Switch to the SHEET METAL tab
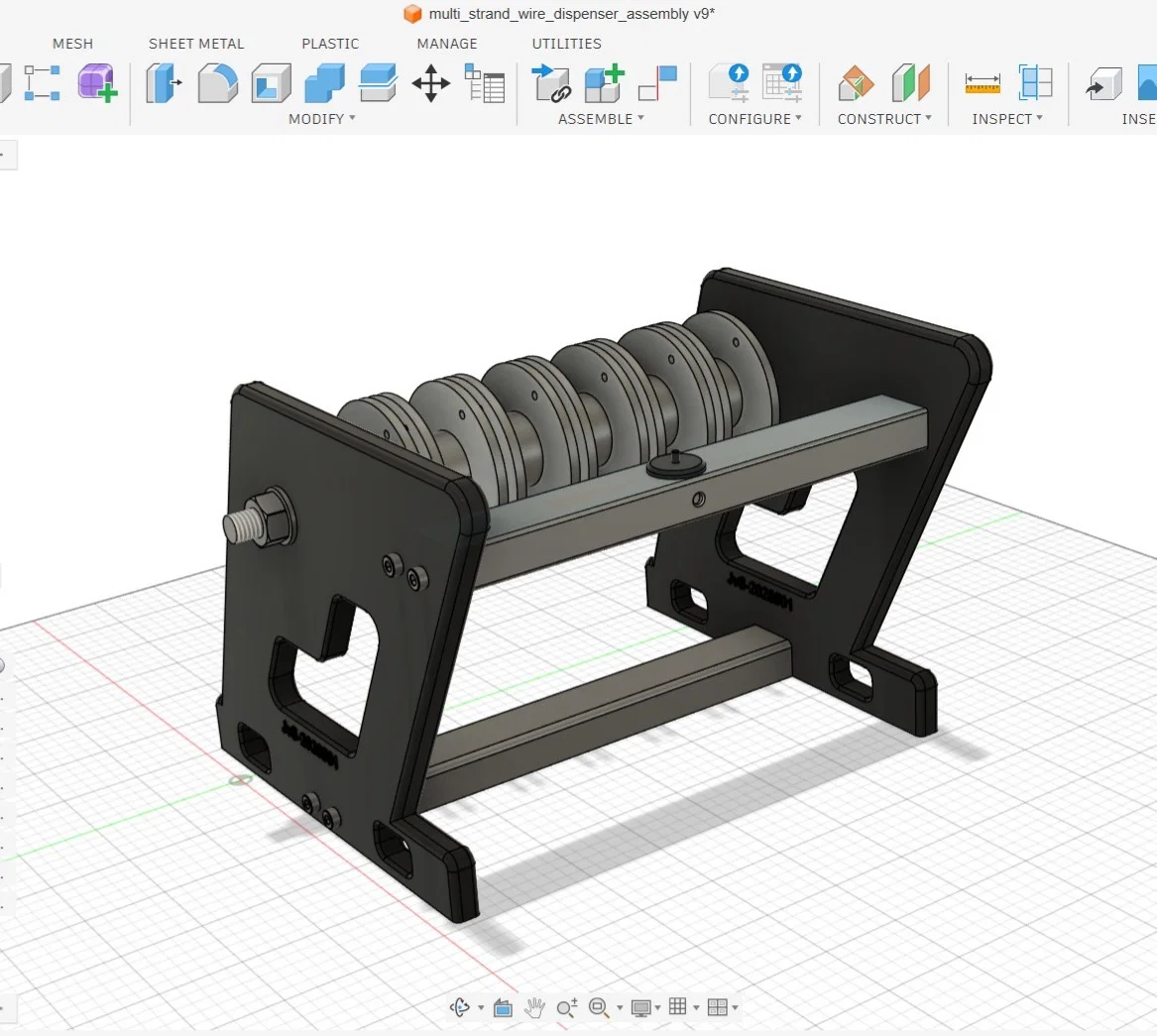The height and width of the screenshot is (1036, 1157). pyautogui.click(x=196, y=44)
